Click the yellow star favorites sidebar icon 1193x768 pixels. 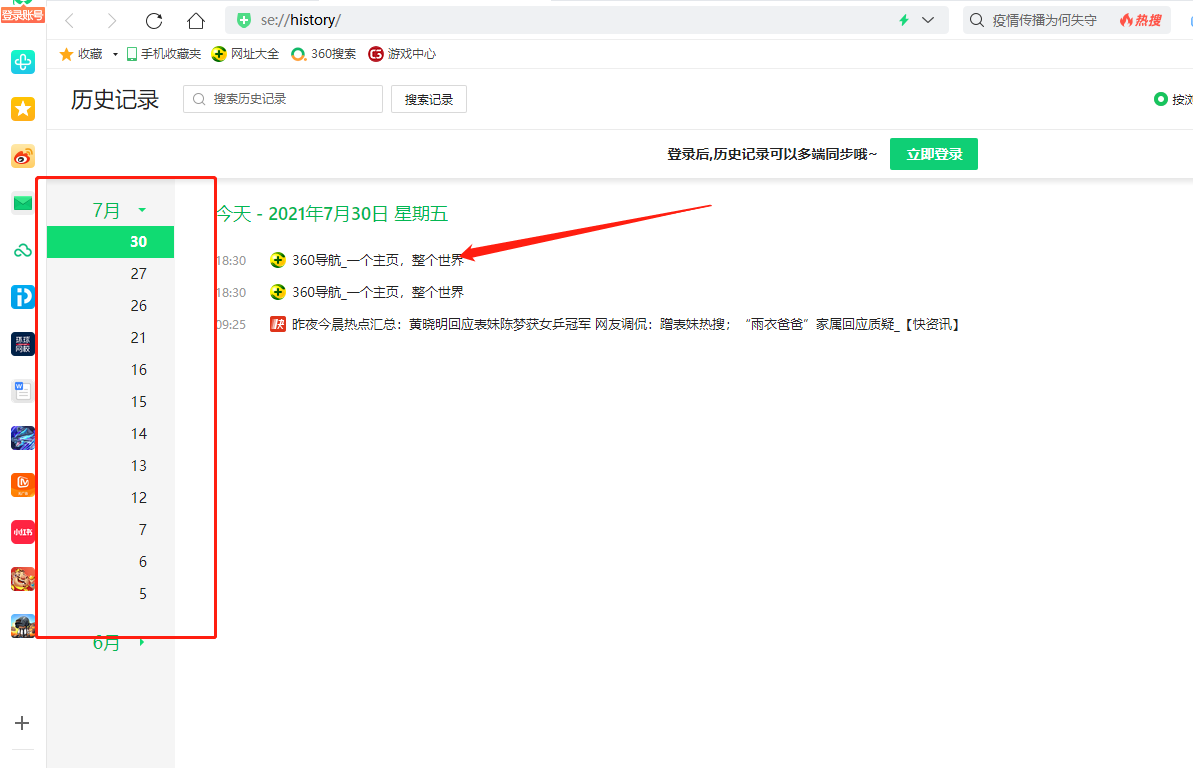(23, 109)
